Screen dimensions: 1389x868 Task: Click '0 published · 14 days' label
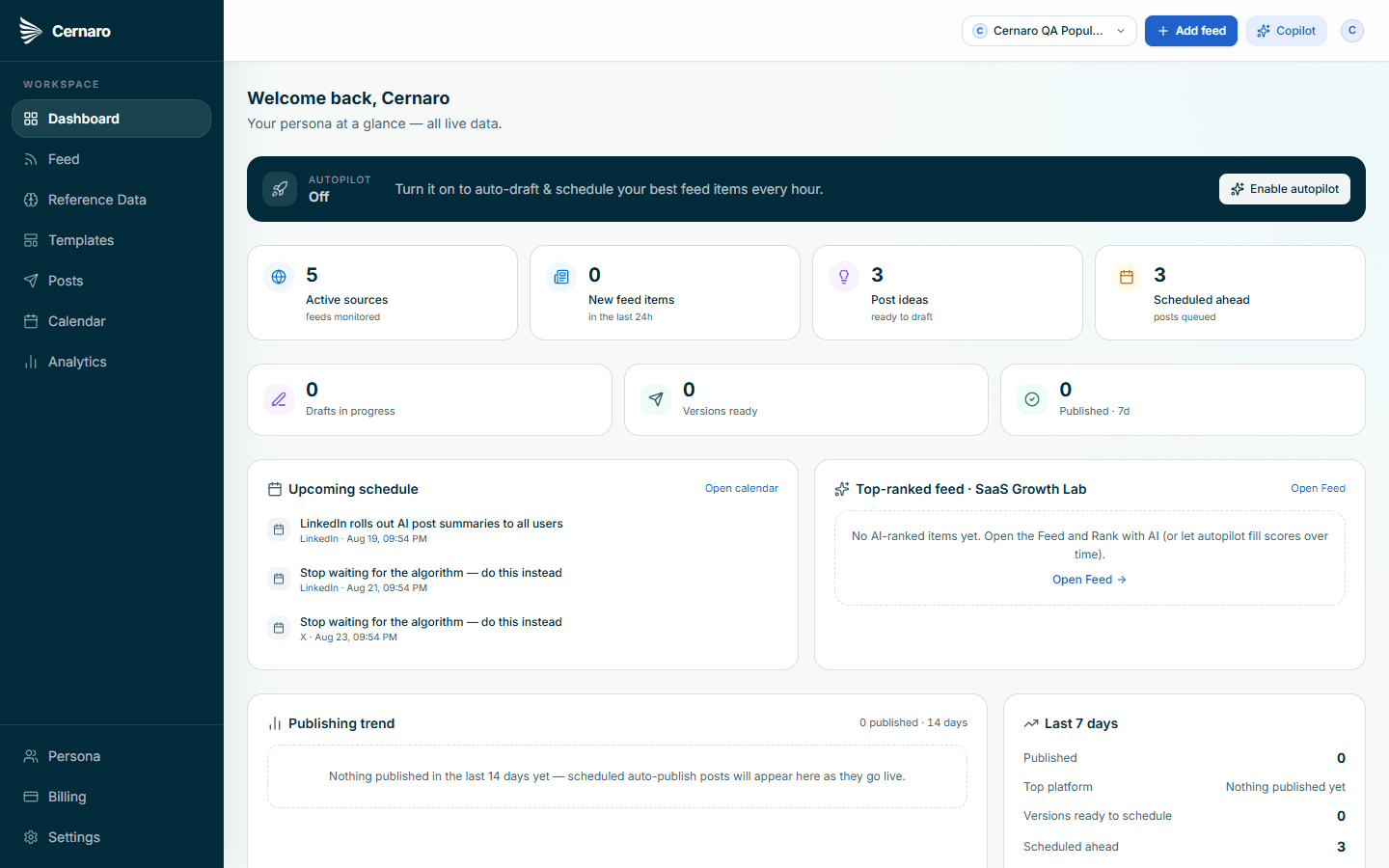coord(913,722)
